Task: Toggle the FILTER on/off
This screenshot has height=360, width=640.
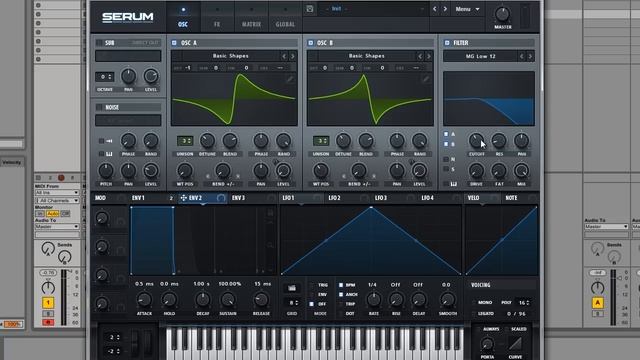Action: [x=447, y=43]
